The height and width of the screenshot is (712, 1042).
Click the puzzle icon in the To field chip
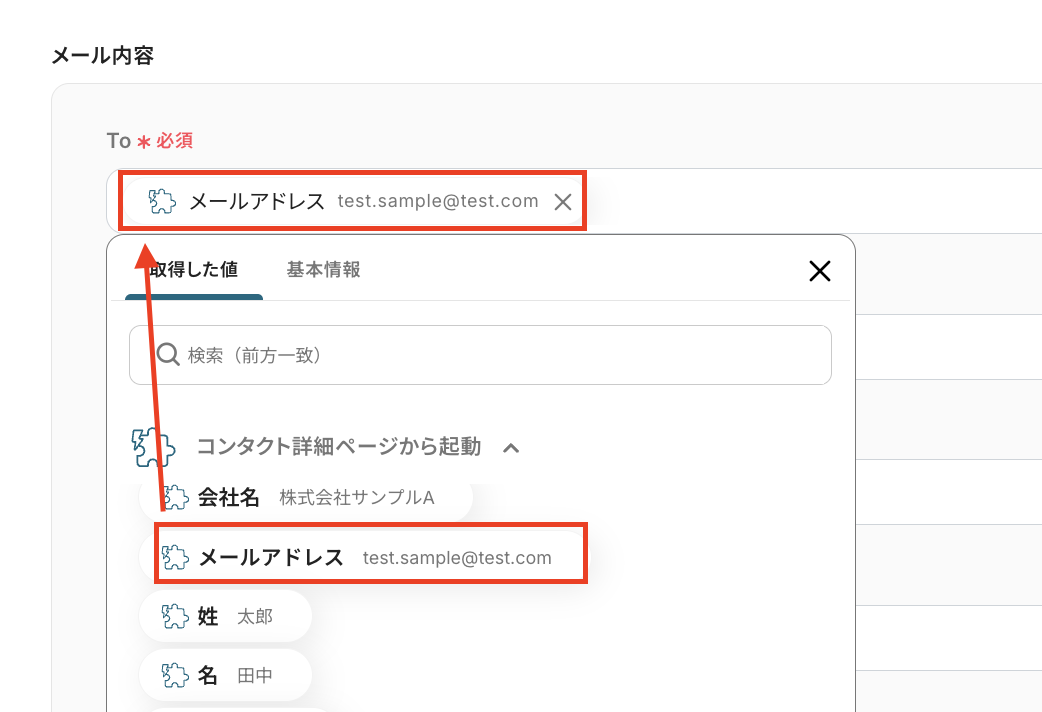coord(161,201)
